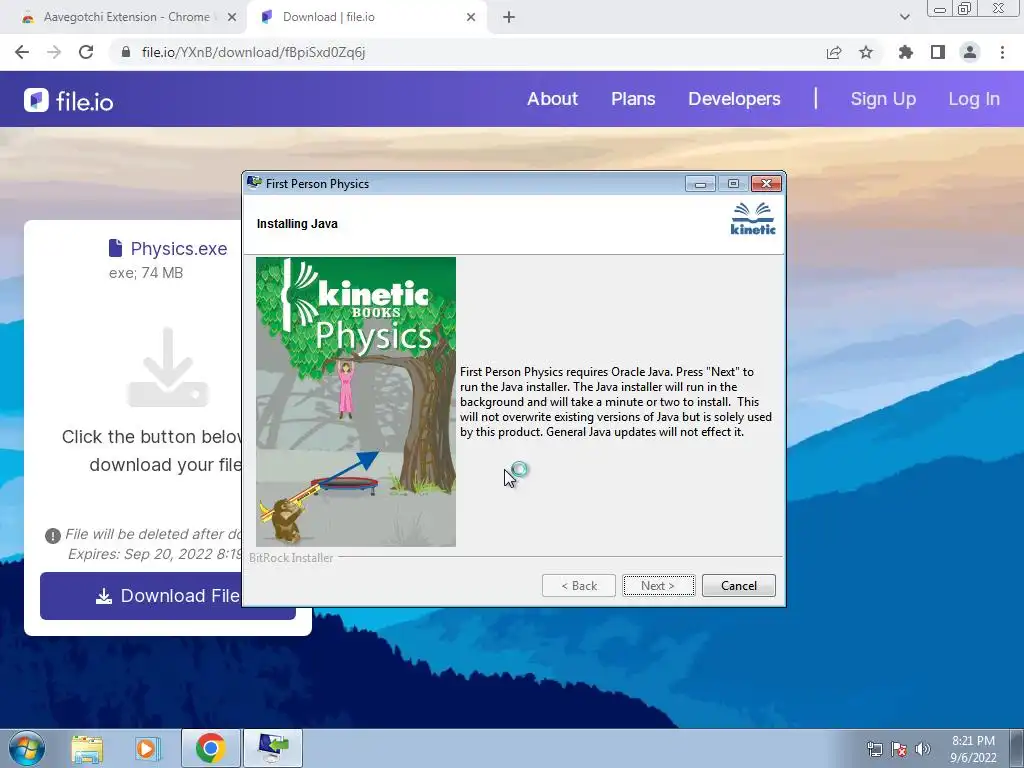Click the volume speaker tray icon
Image resolution: width=1024 pixels, height=768 pixels.
[x=923, y=749]
